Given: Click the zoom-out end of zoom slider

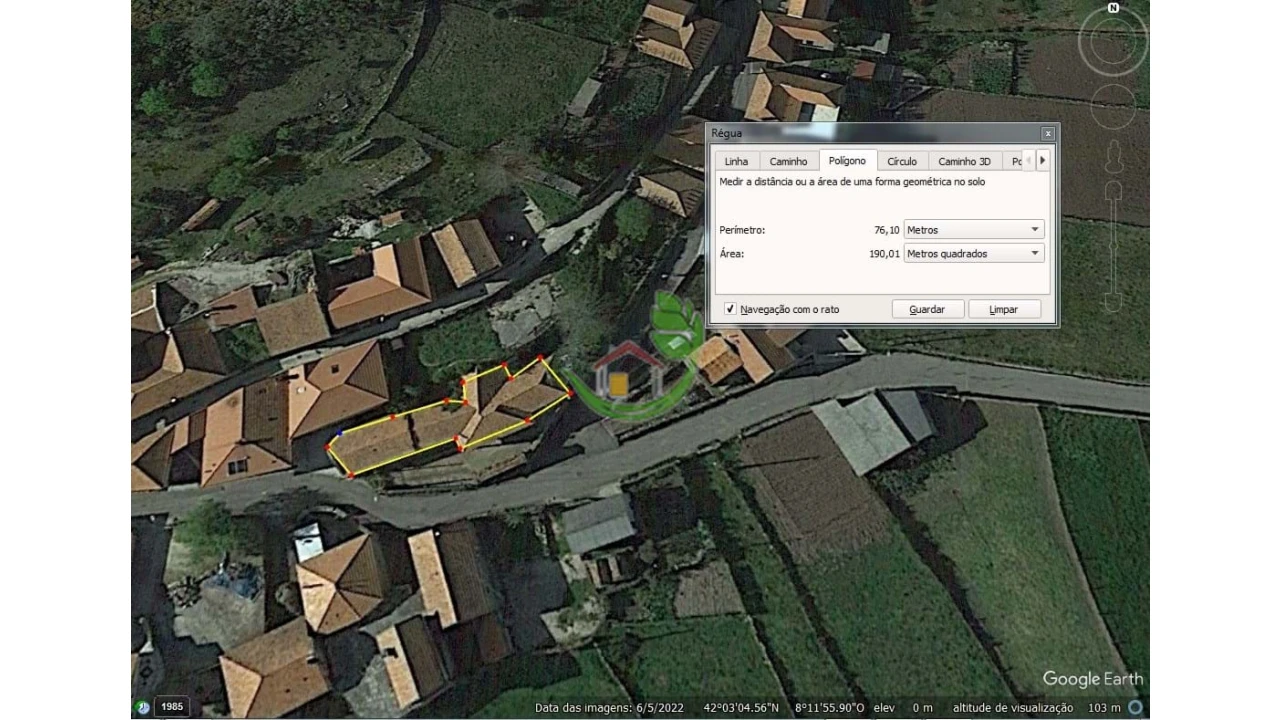Looking at the screenshot, I should pos(1113,303).
